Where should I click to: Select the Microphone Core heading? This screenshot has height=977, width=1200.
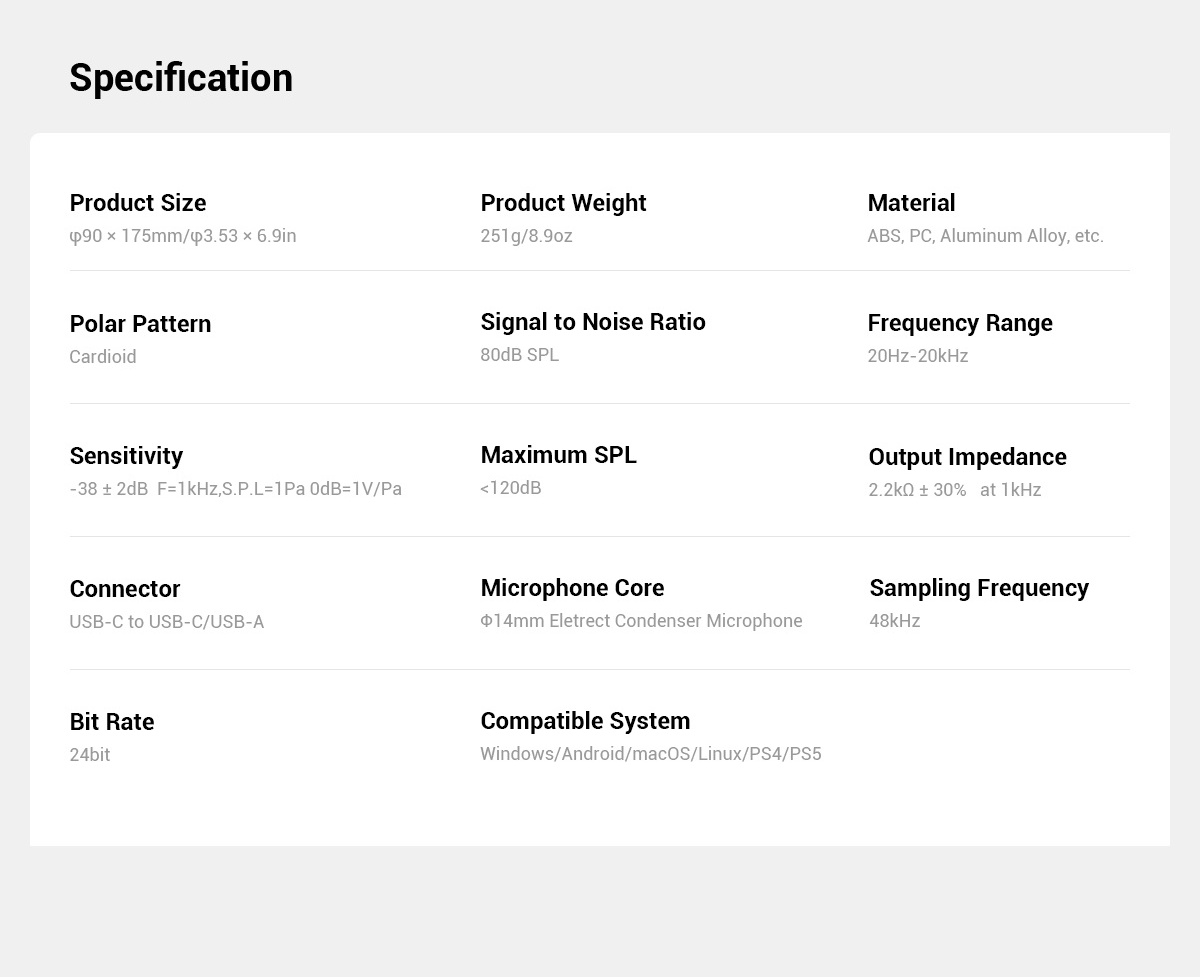click(572, 588)
